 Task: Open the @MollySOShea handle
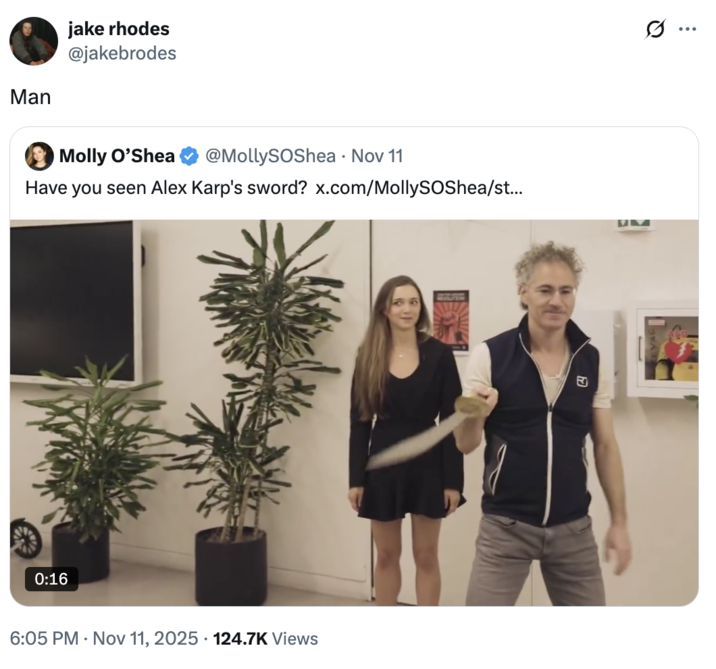pos(271,156)
